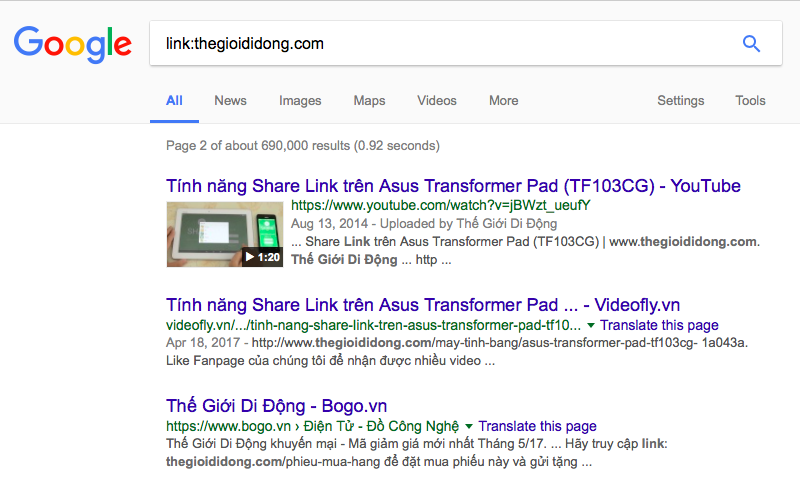Go to Google logo homepage
This screenshot has width=800, height=479.
(x=72, y=44)
